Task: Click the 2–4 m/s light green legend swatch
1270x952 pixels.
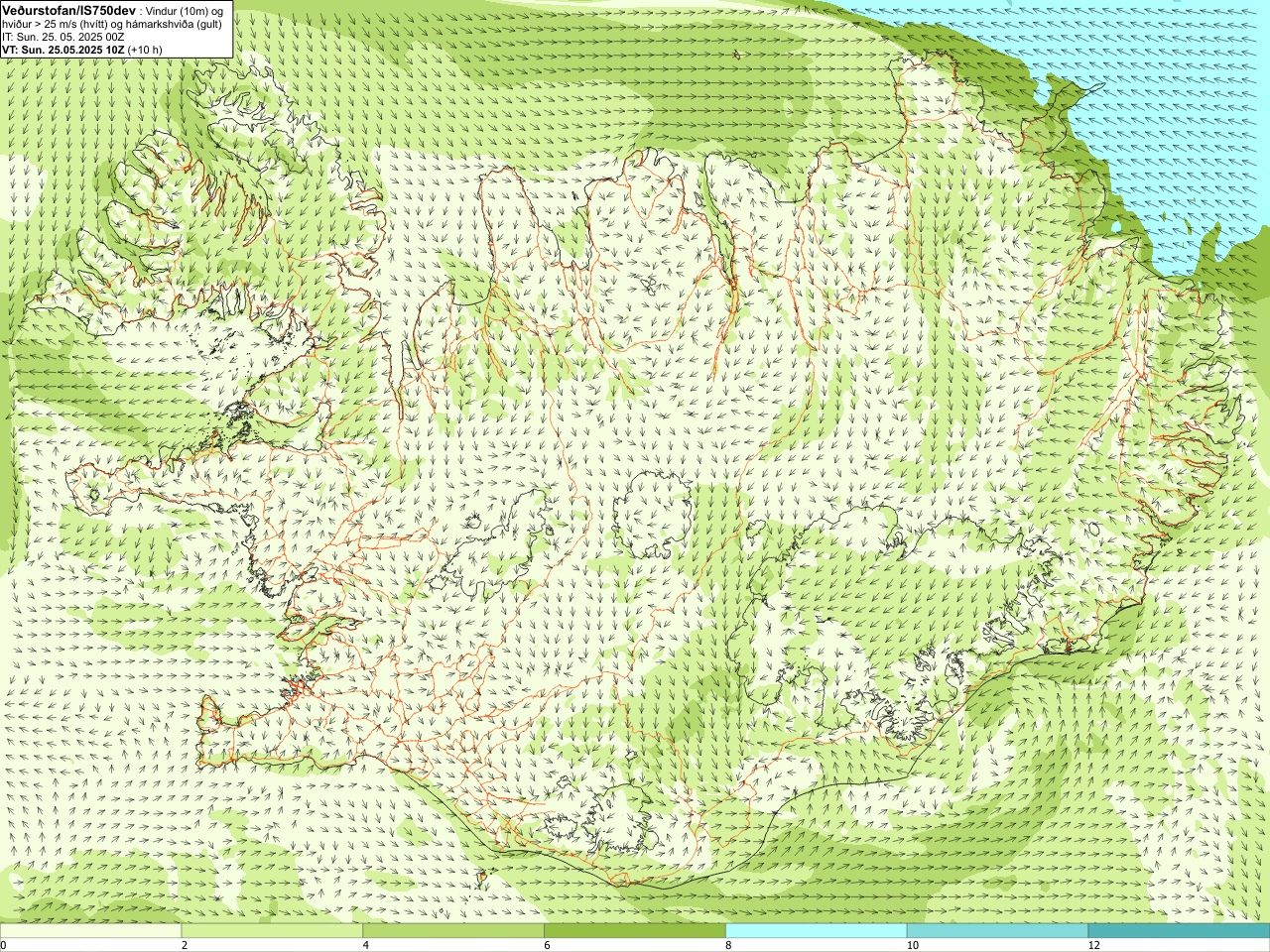Action: (x=272, y=931)
